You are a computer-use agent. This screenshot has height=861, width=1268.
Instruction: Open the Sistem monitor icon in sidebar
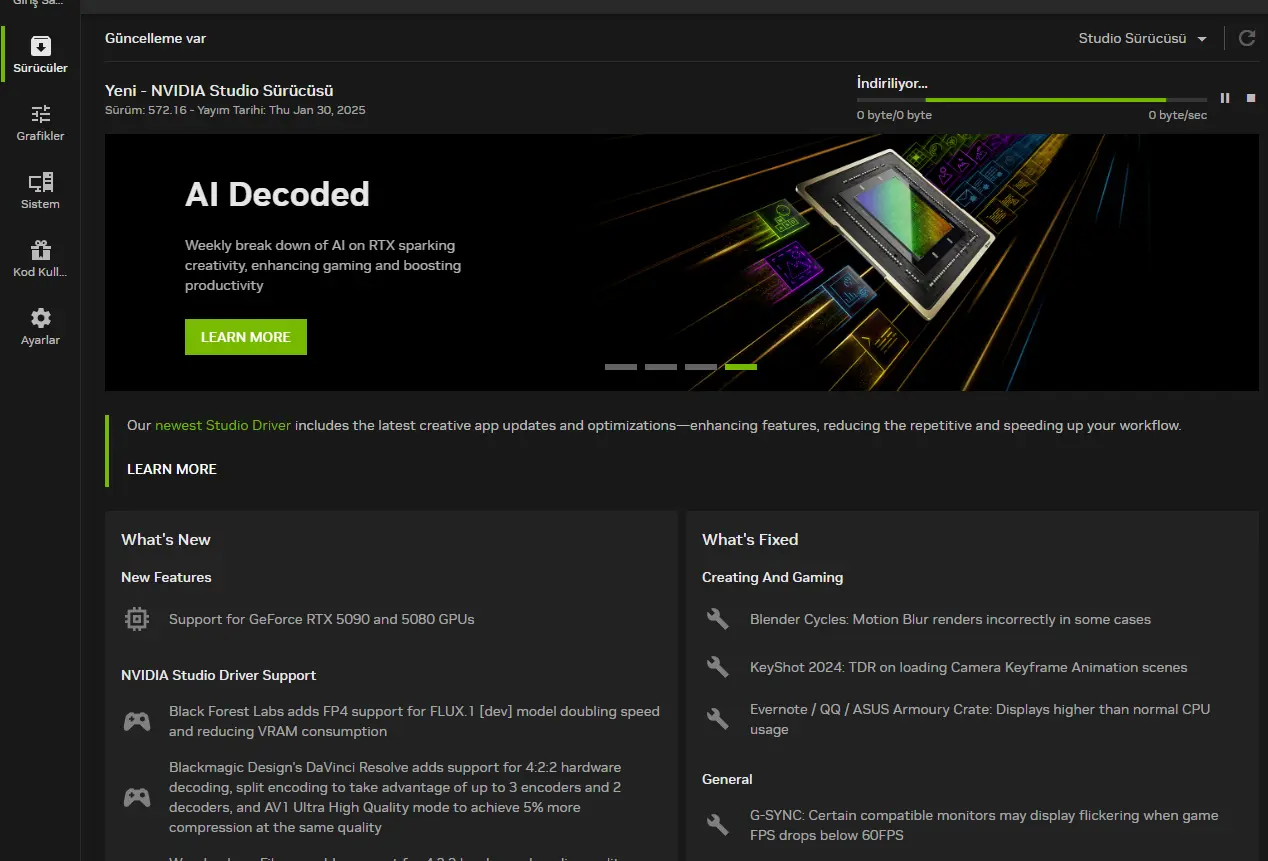(x=40, y=182)
